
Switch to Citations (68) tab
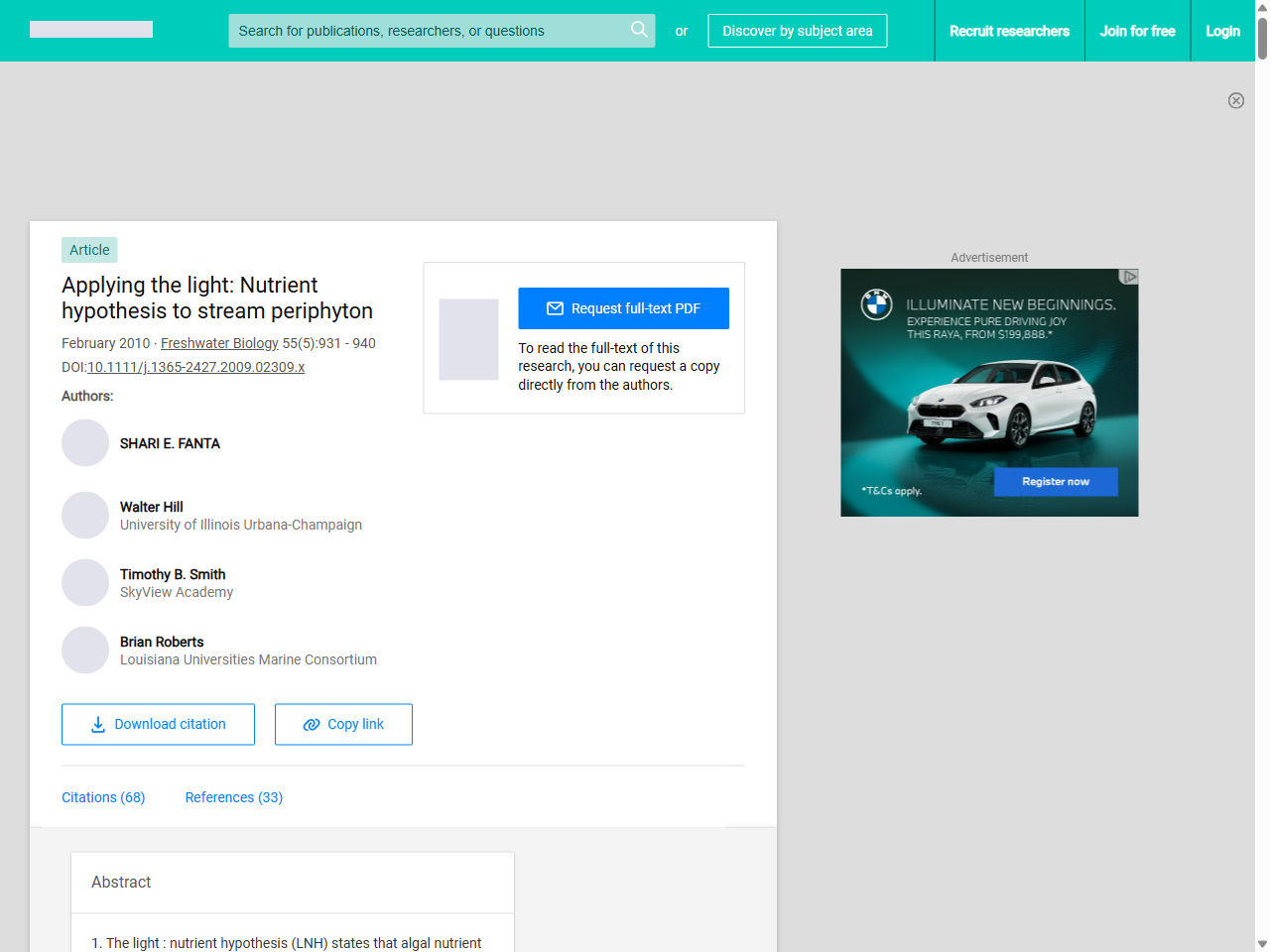pyautogui.click(x=103, y=797)
